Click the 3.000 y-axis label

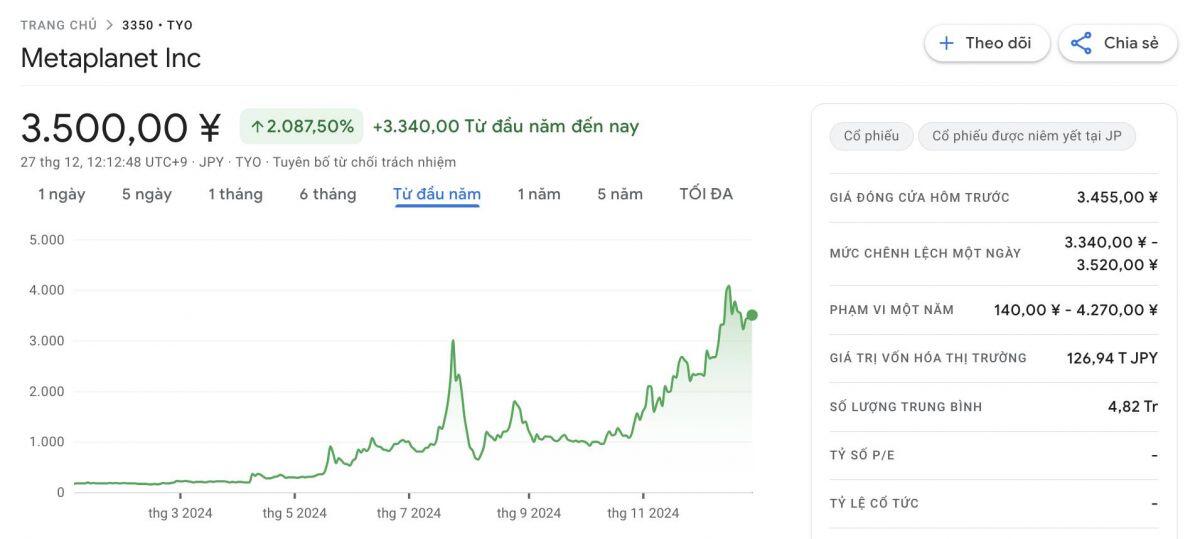click(47, 341)
